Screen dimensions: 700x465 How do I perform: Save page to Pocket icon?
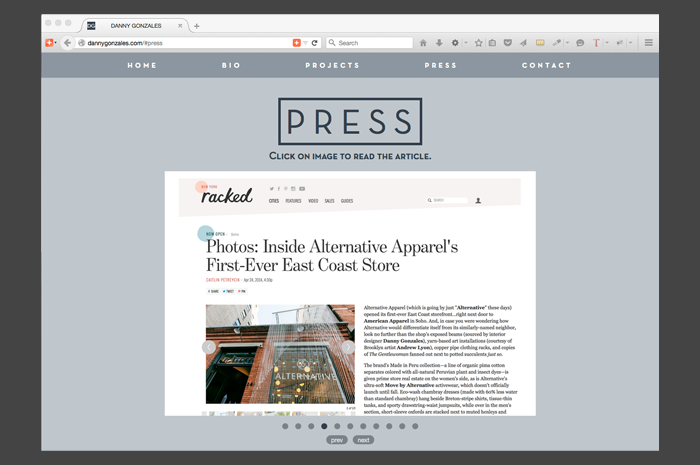point(508,43)
